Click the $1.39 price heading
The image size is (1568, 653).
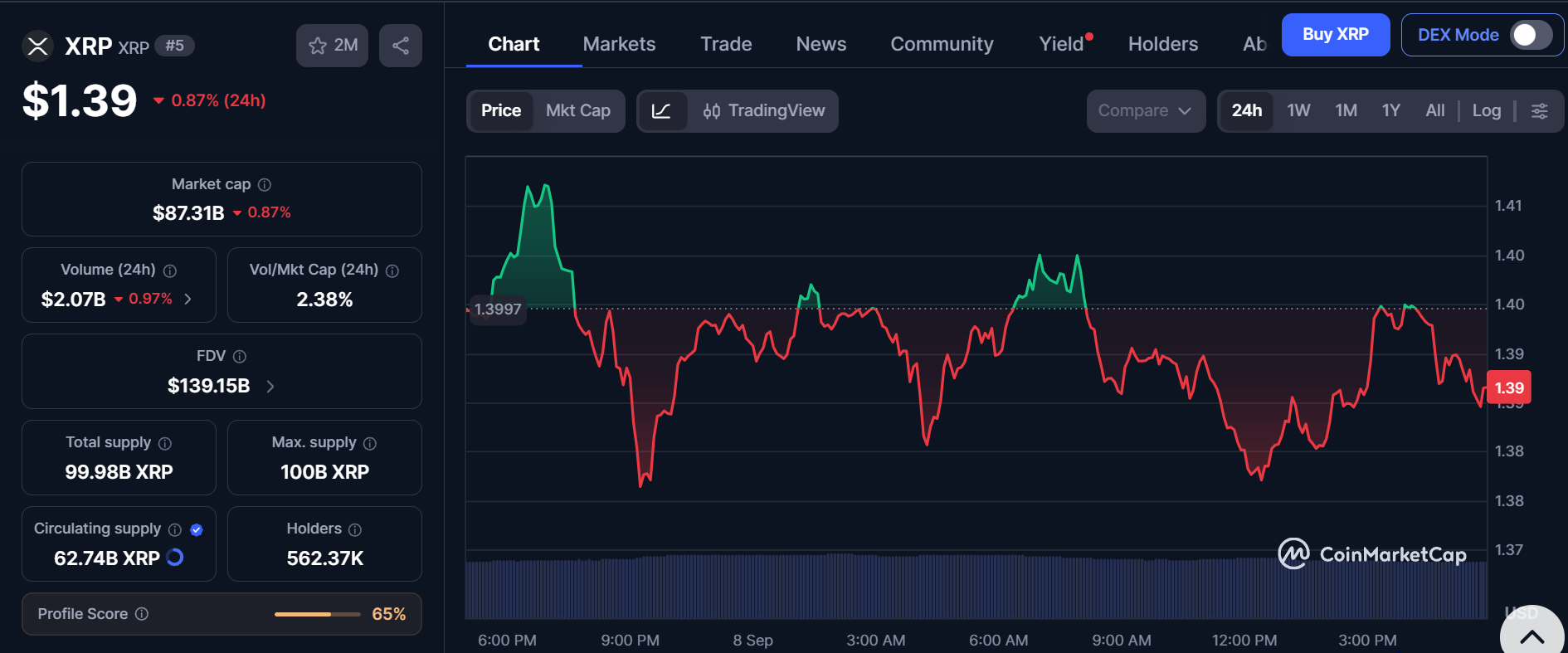coord(80,100)
